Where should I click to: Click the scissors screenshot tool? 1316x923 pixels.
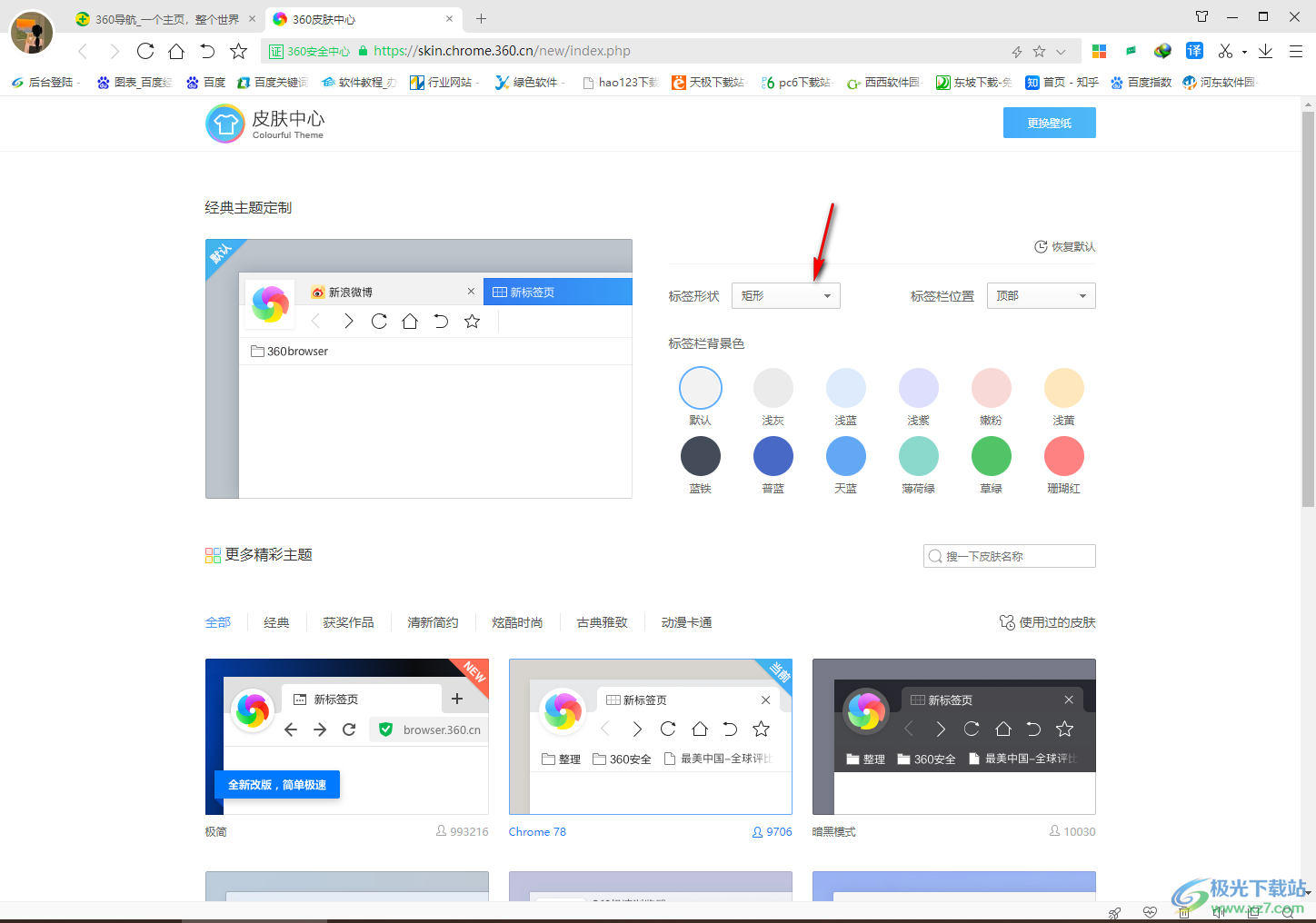coord(1225,51)
